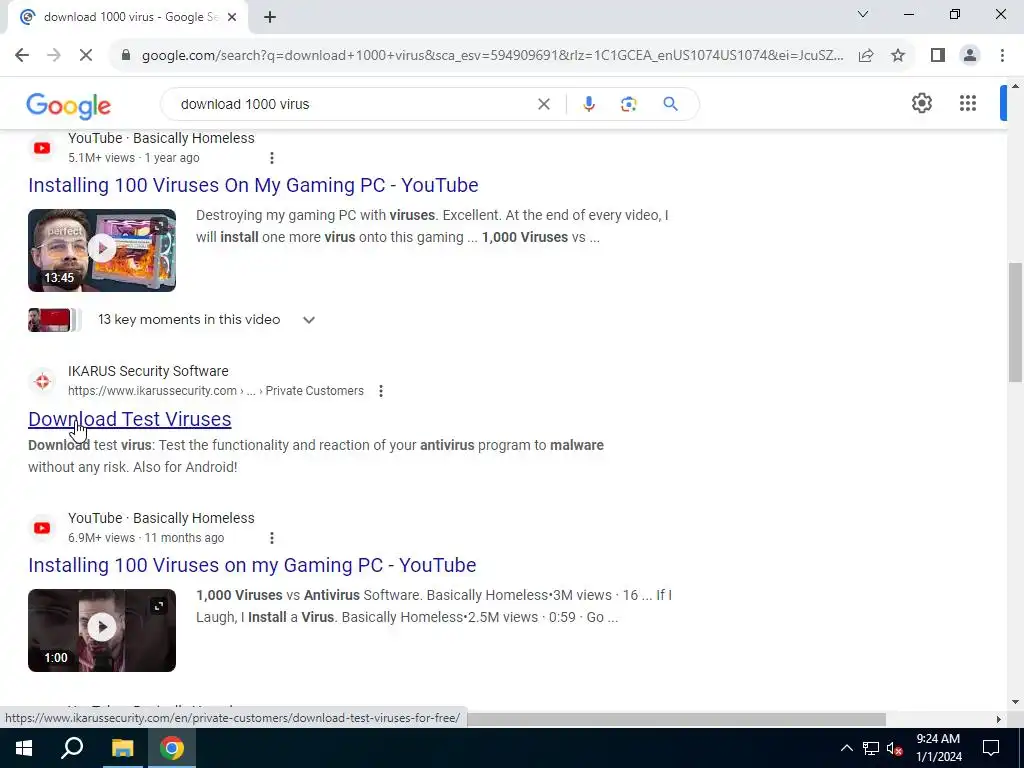1024x768 pixels.
Task: Open the tab search dropdown arrow
Action: click(863, 14)
